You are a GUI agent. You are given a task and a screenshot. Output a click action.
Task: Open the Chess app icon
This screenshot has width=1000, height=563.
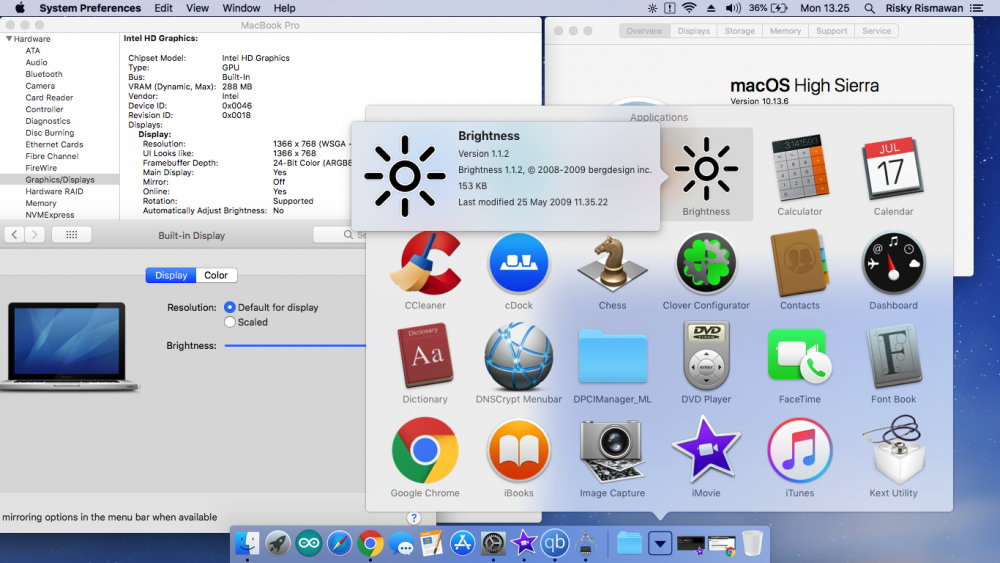(612, 263)
